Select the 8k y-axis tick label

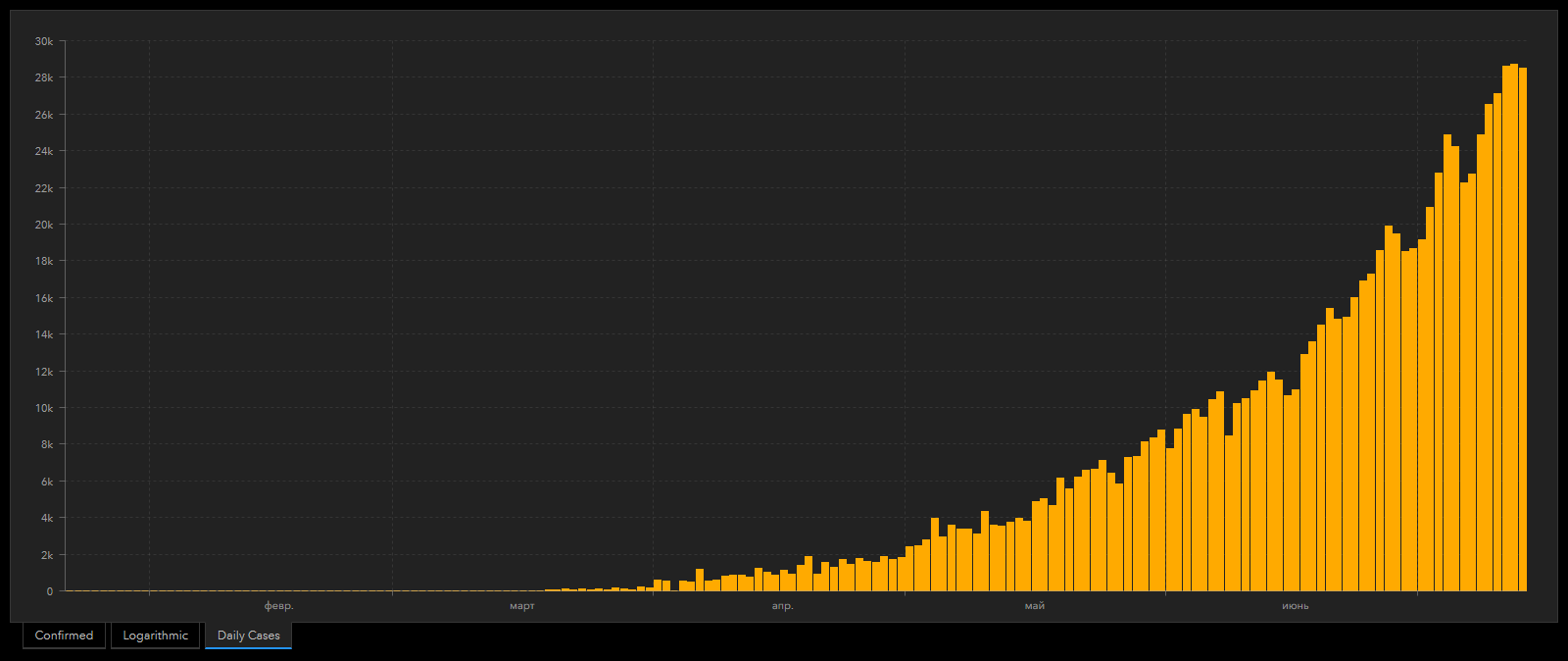[x=46, y=444]
